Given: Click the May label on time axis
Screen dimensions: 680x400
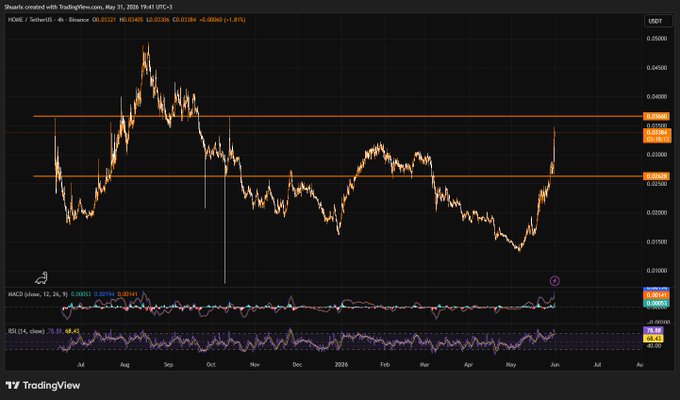Looking at the screenshot, I should click(511, 365).
